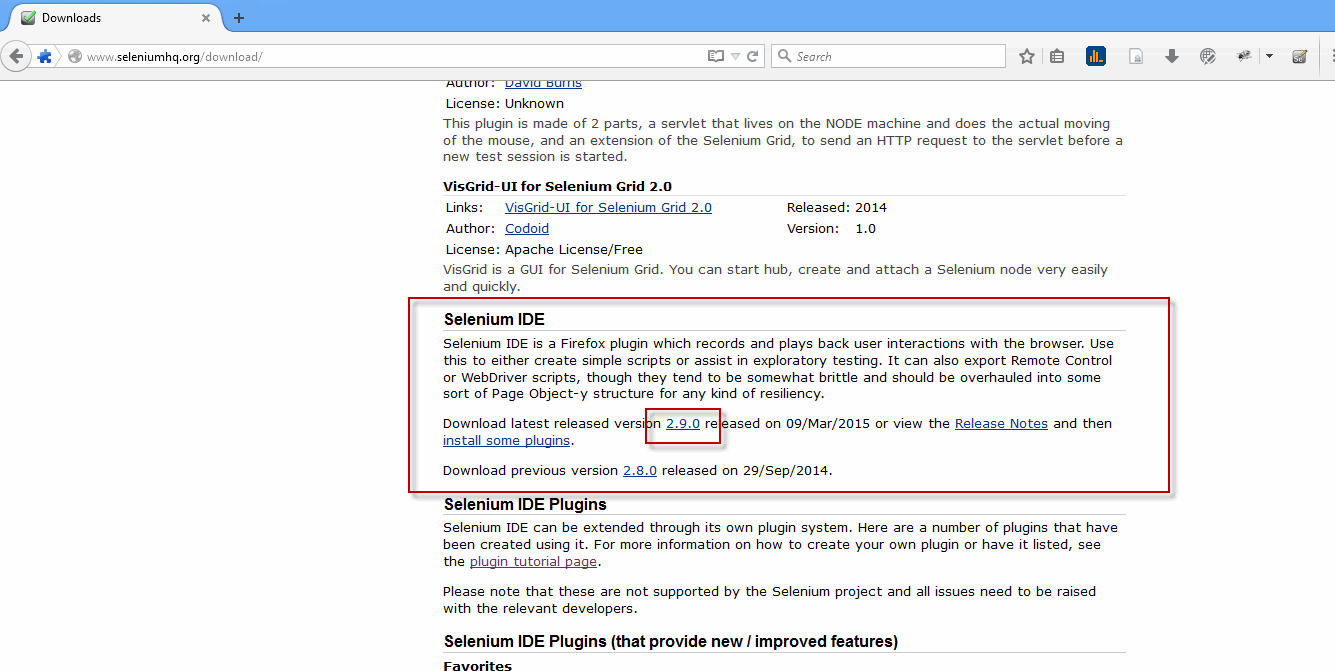The width and height of the screenshot is (1335, 671).
Task: Click the VisGrid-UI for Selenium Grid 2.0 heading
Action: [x=557, y=186]
